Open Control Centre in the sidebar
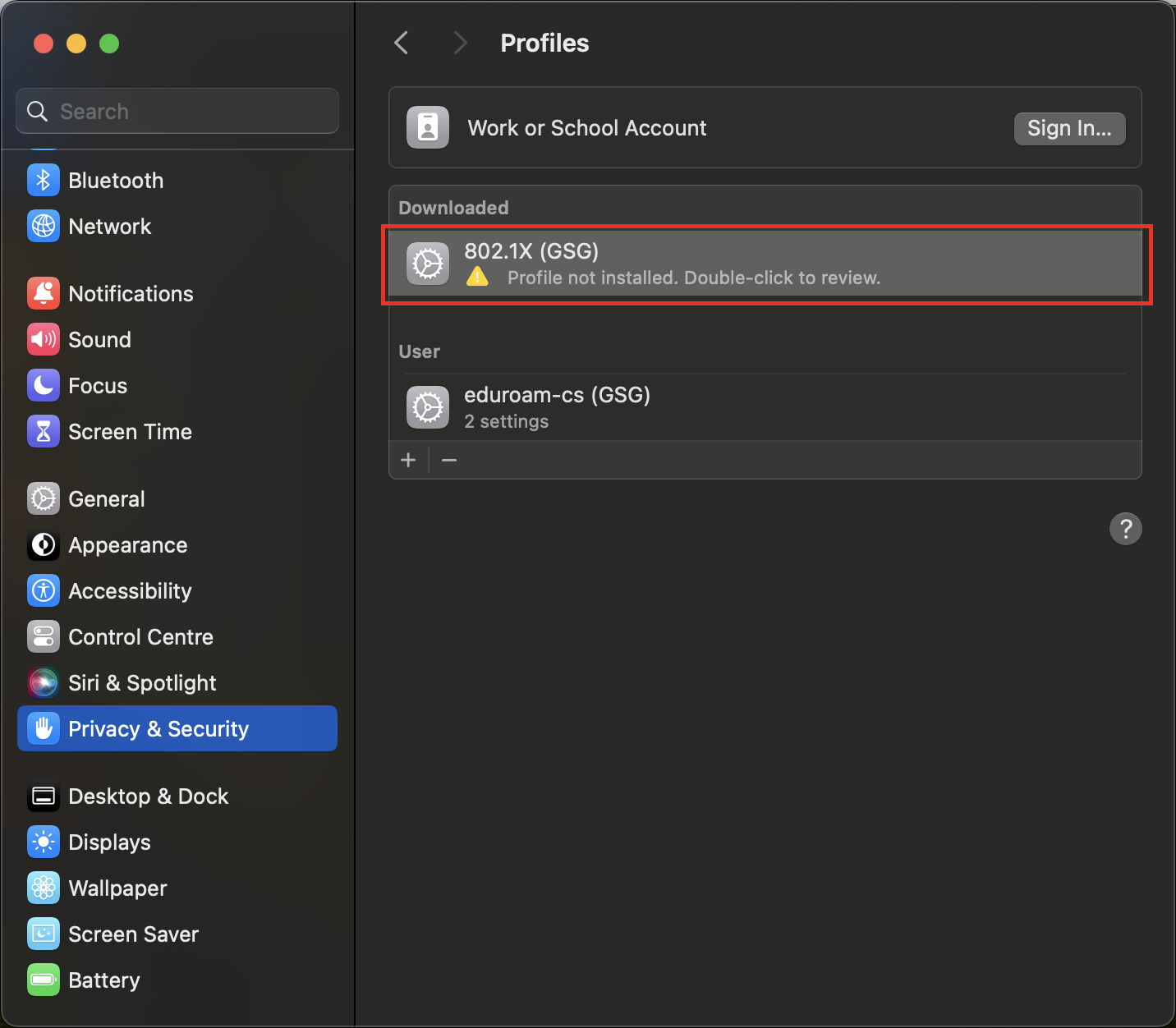Viewport: 1176px width, 1028px height. coord(140,637)
